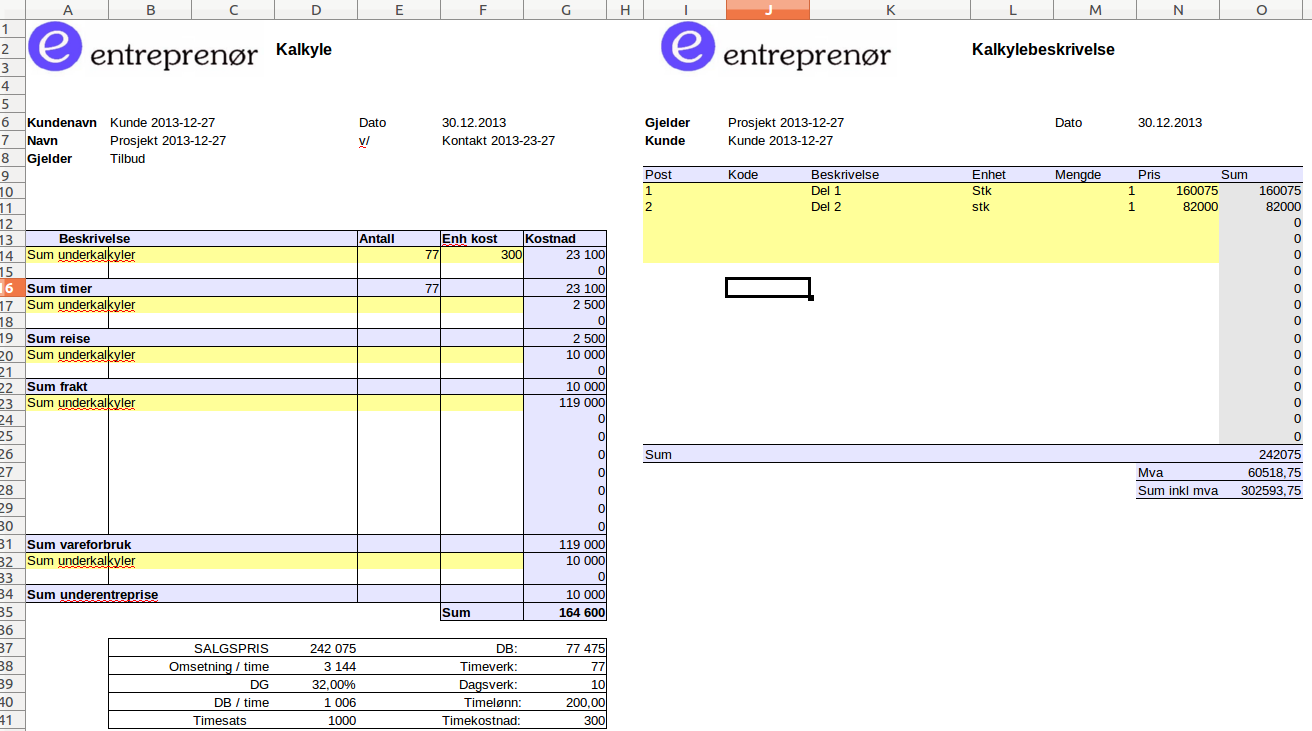Select column header G
Image resolution: width=1312 pixels, height=731 pixels.
click(565, 9)
